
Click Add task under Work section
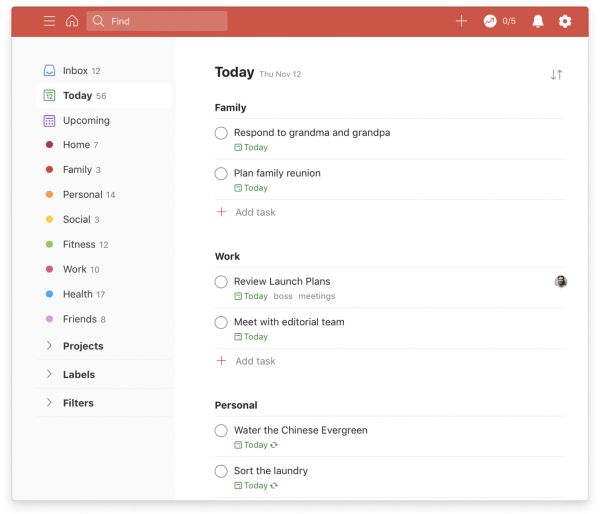(x=254, y=361)
